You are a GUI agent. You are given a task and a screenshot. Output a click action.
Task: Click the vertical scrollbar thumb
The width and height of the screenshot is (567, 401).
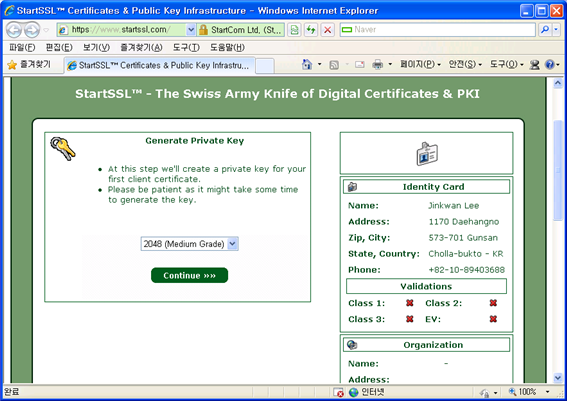pyautogui.click(x=558, y=170)
